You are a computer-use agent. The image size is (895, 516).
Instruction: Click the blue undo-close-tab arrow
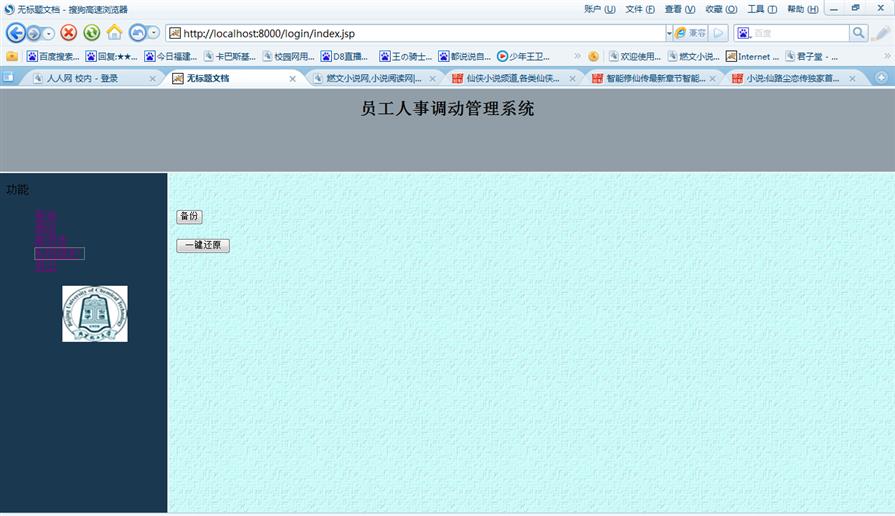coord(138,33)
